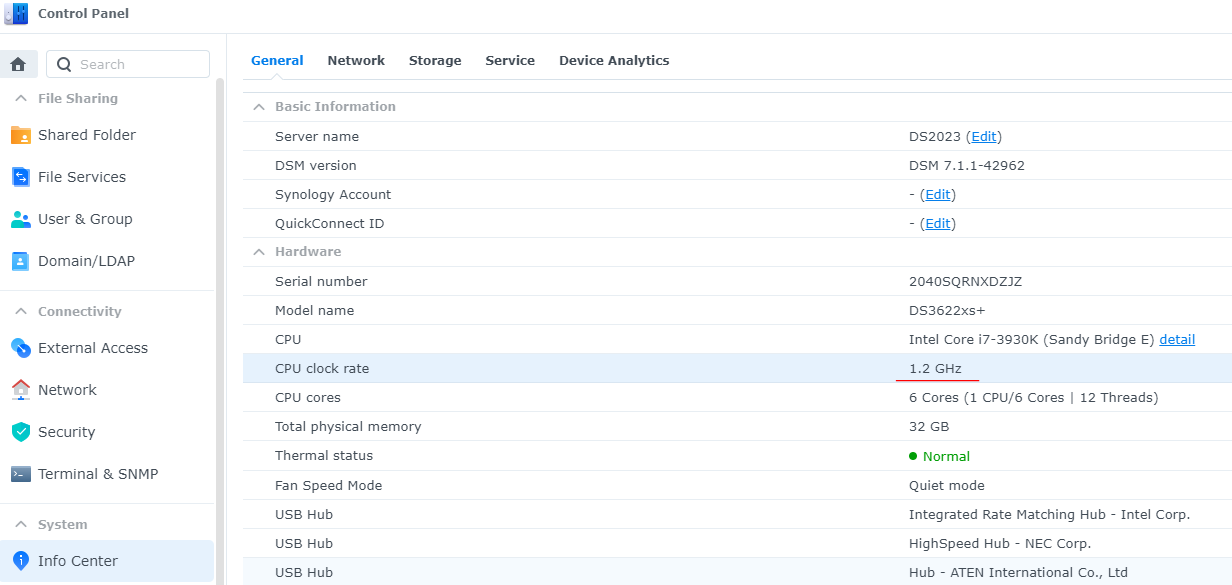Open Info Center via its icon
1232x585 pixels.
(20, 561)
